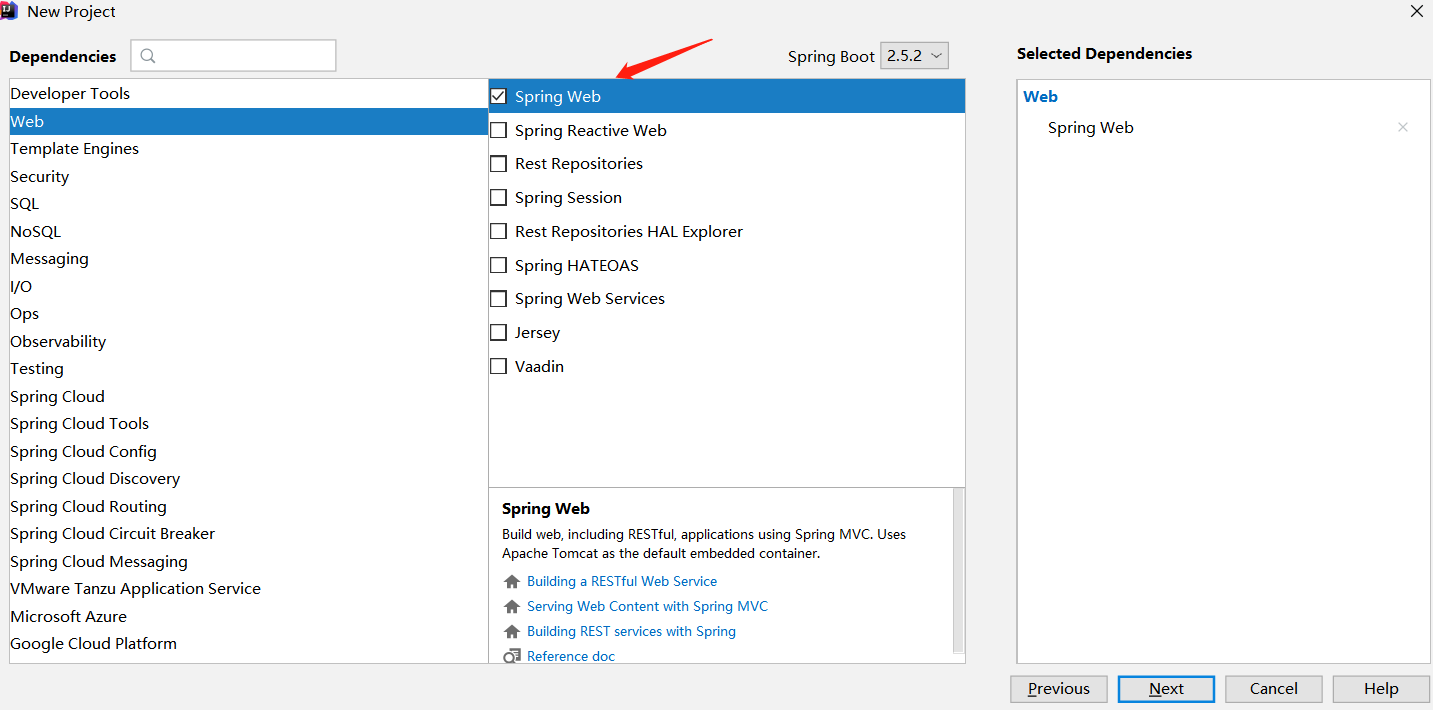Enable the Vaadin dependency checkbox
This screenshot has height=710, width=1433.
(498, 366)
